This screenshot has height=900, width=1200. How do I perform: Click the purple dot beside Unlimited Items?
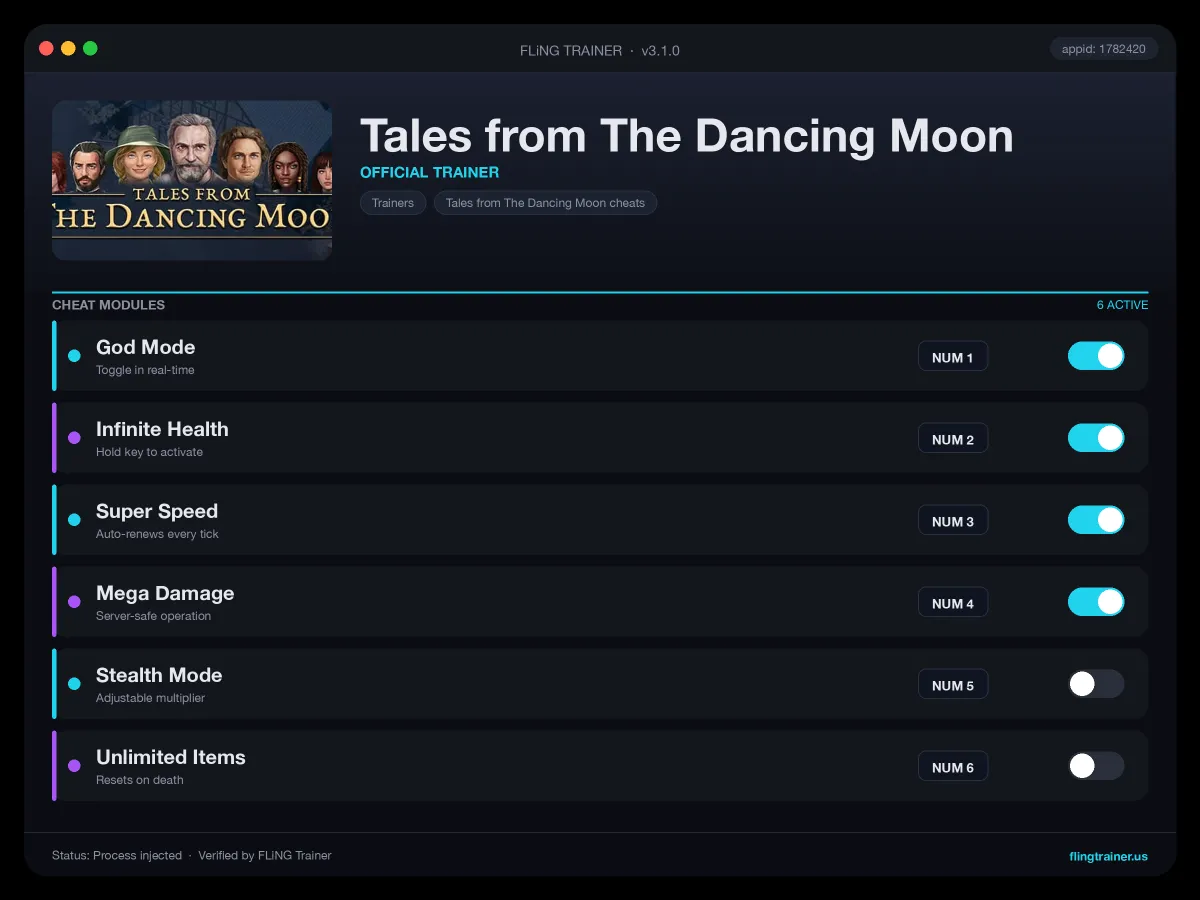[74, 766]
